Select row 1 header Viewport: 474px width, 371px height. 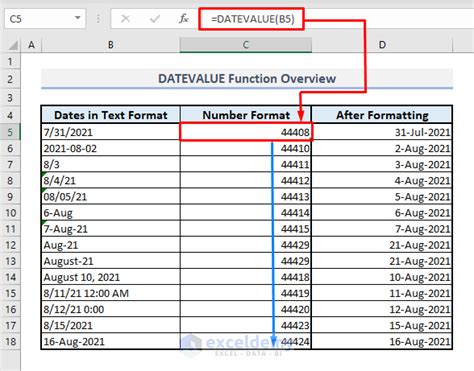[x=10, y=62]
